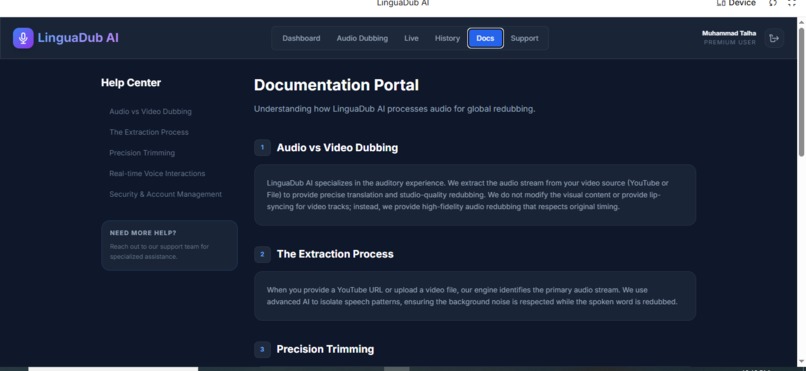Jump to The Extraction Process sidebar link
806x371 pixels.
[x=149, y=132]
